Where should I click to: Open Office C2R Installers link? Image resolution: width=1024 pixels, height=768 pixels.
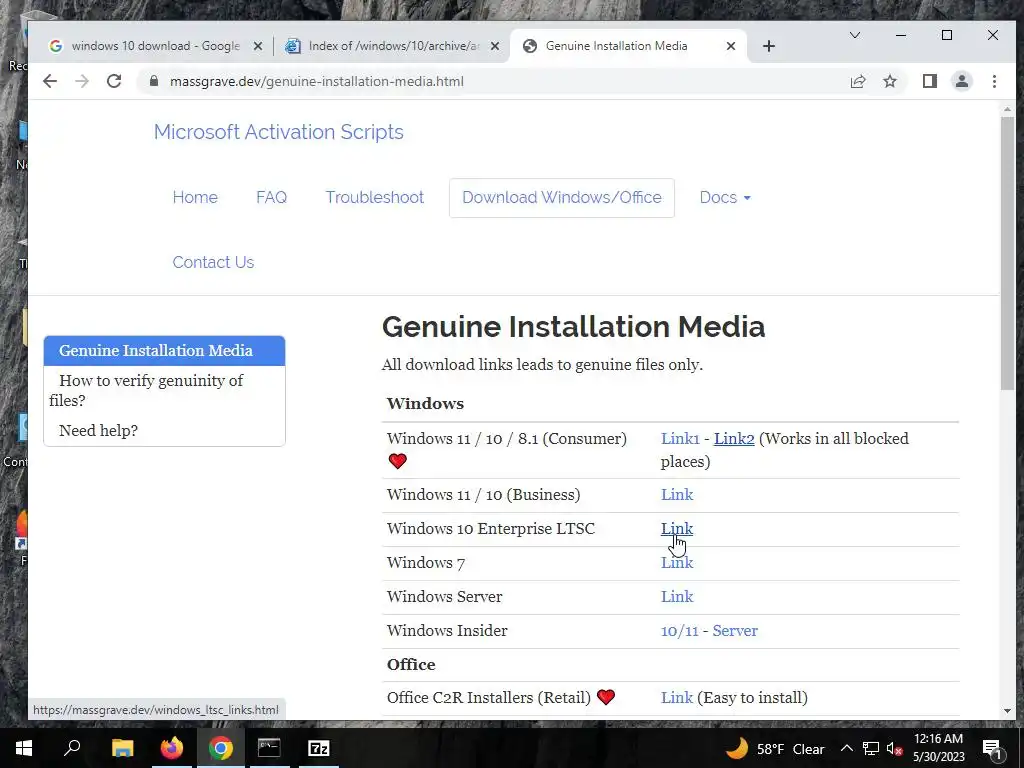click(677, 697)
